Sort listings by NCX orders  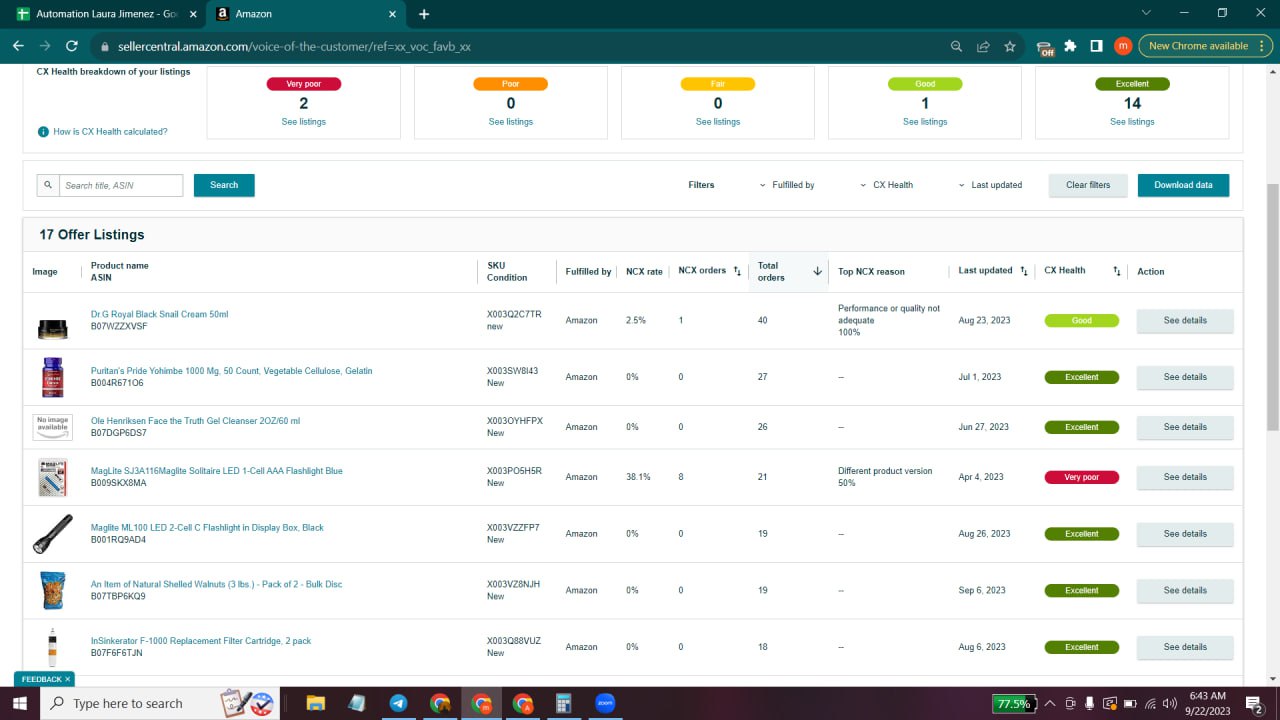[x=737, y=271]
